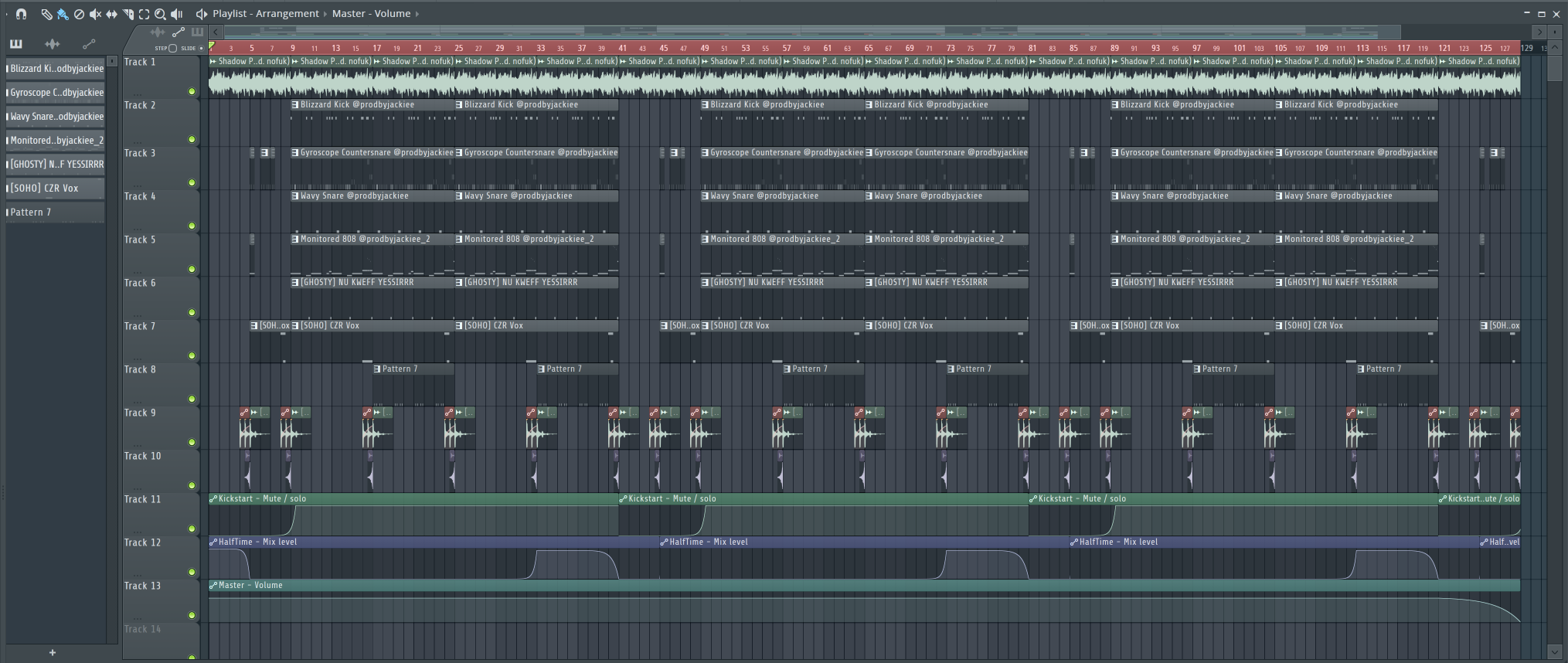
Task: Mute Track 13 with its green light
Action: coord(192,616)
